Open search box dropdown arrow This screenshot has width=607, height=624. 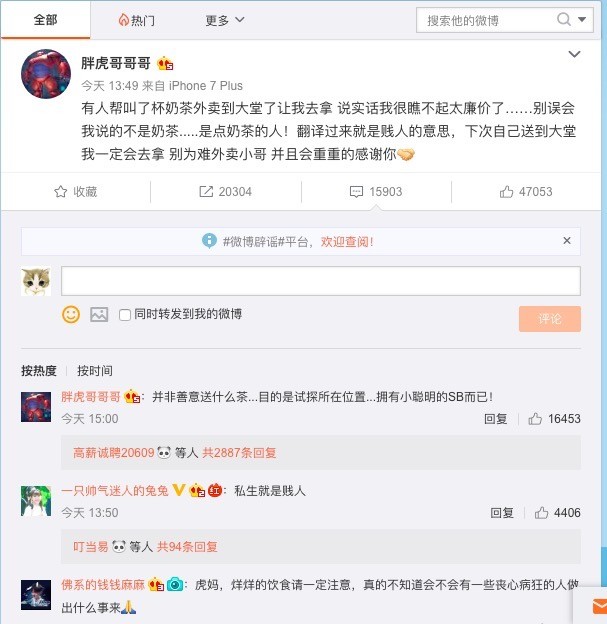click(582, 19)
